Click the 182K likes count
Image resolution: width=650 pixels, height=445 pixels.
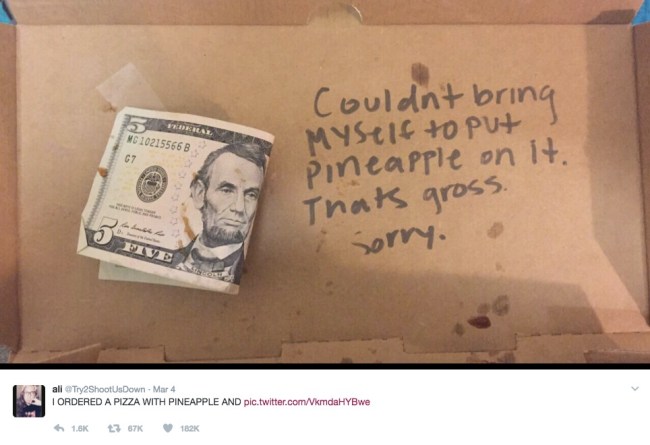pos(190,428)
